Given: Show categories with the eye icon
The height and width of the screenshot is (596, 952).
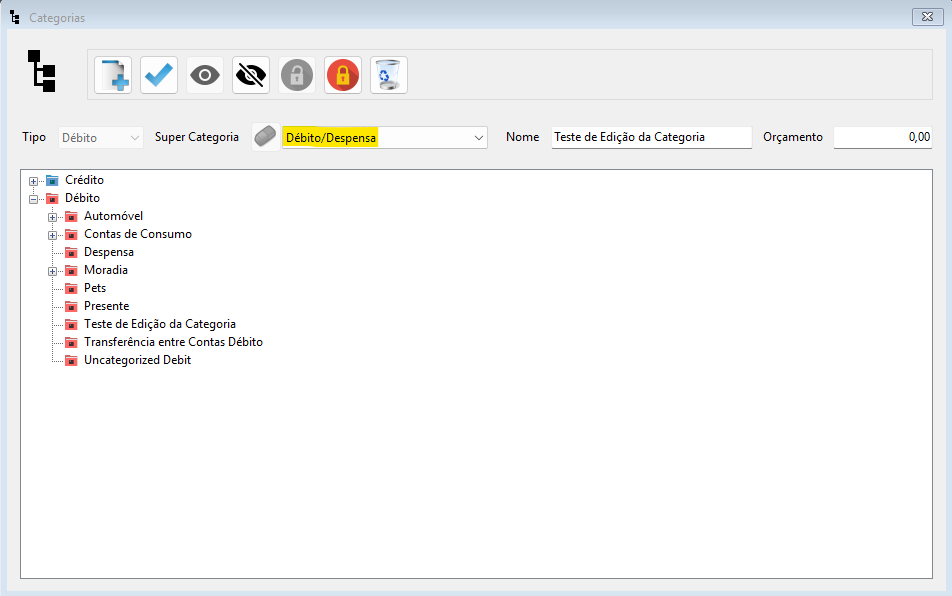Looking at the screenshot, I should [x=205, y=75].
